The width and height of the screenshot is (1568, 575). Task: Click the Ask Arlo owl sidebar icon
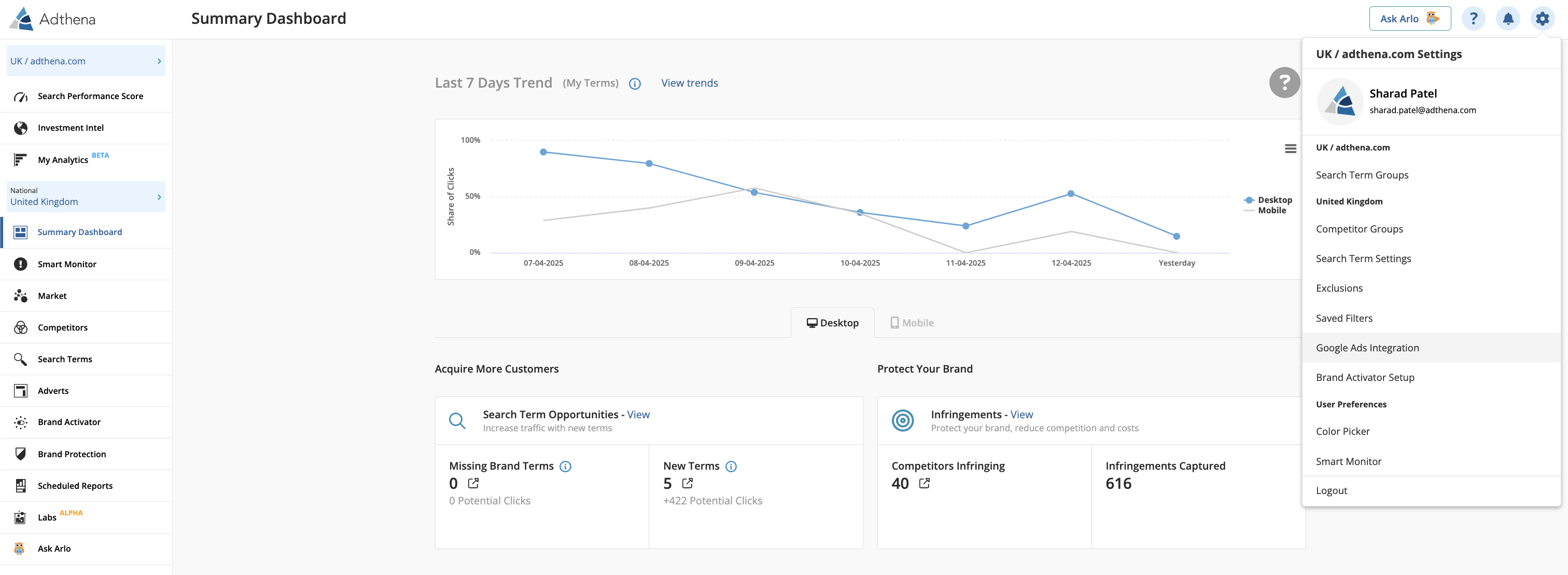point(20,548)
